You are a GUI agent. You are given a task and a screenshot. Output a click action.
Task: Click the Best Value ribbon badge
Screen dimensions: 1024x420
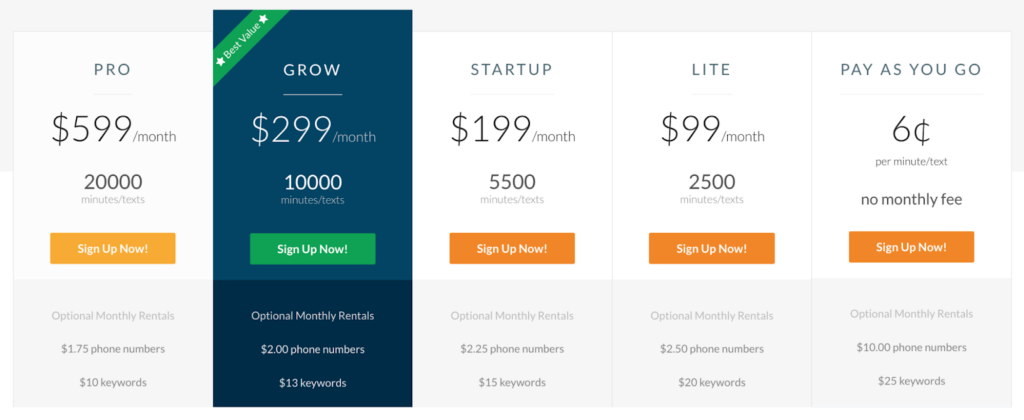tap(241, 38)
